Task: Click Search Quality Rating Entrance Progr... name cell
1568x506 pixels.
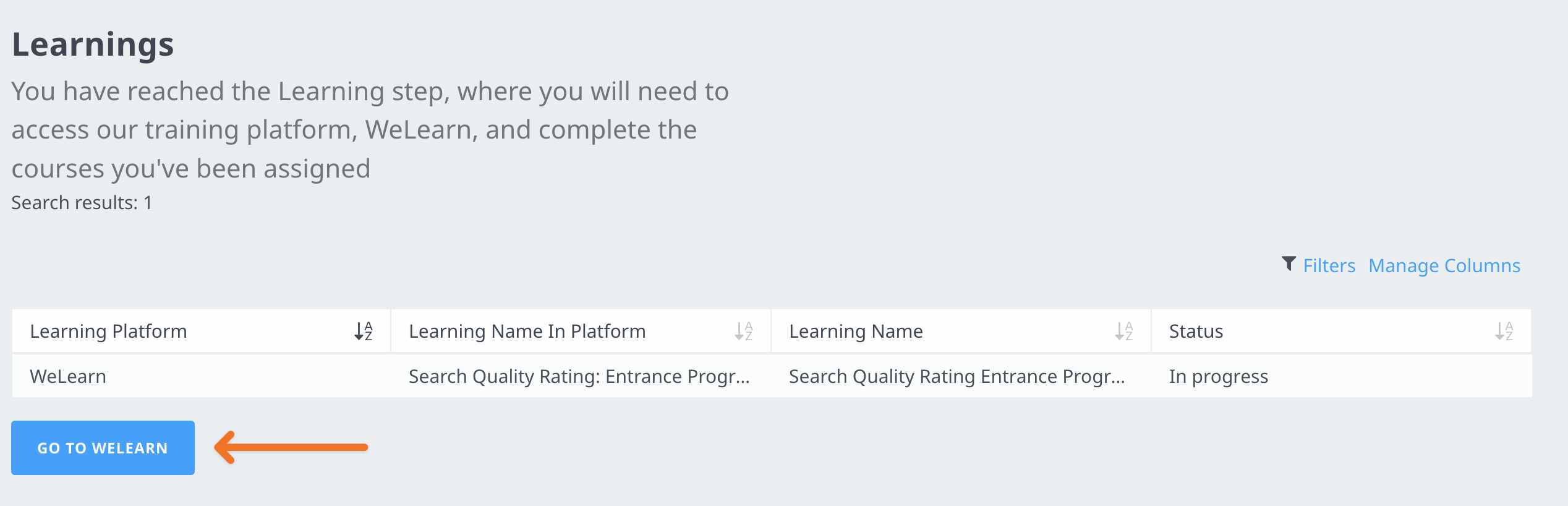Action: tap(957, 376)
